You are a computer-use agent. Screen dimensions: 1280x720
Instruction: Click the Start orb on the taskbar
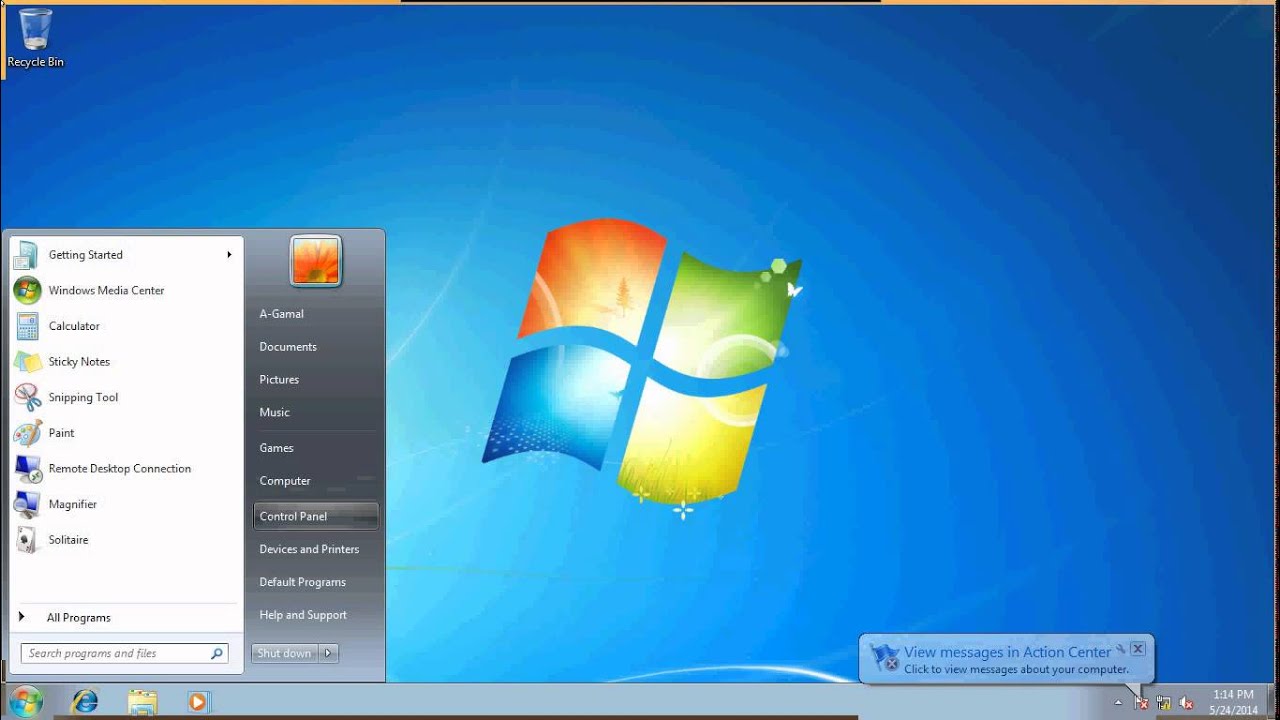point(27,701)
